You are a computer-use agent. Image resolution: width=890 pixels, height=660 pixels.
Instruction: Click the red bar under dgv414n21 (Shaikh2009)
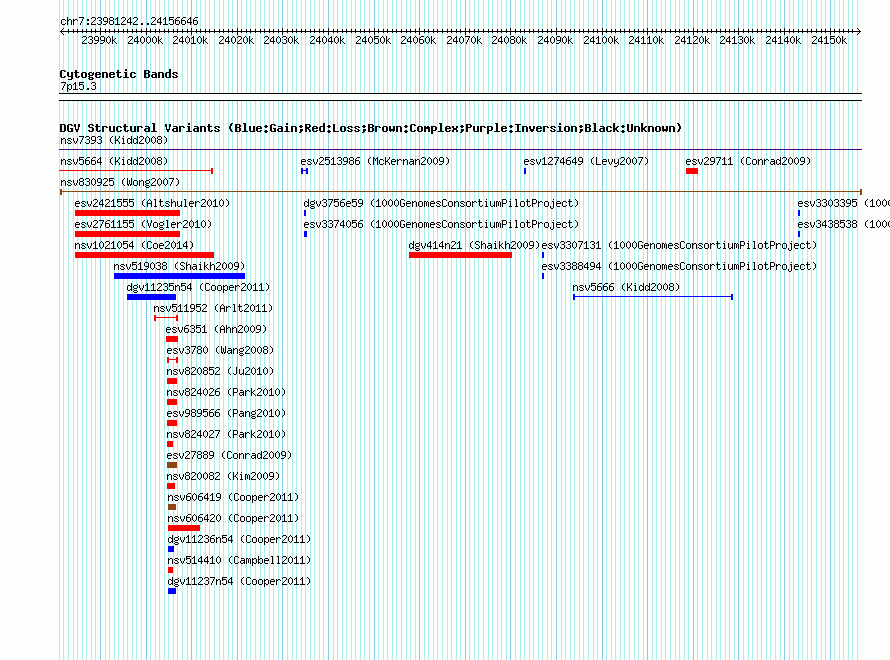460,255
